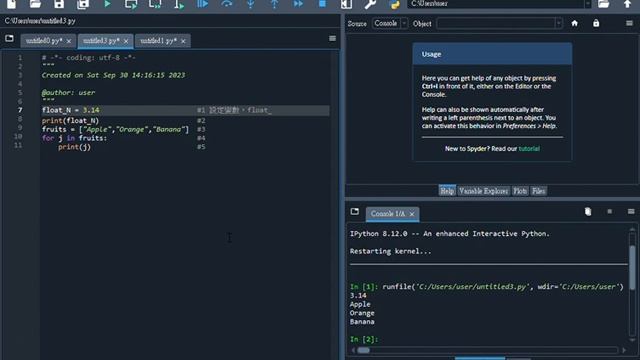Toggle the Help pane lock
The image size is (640, 360).
coord(596,23)
